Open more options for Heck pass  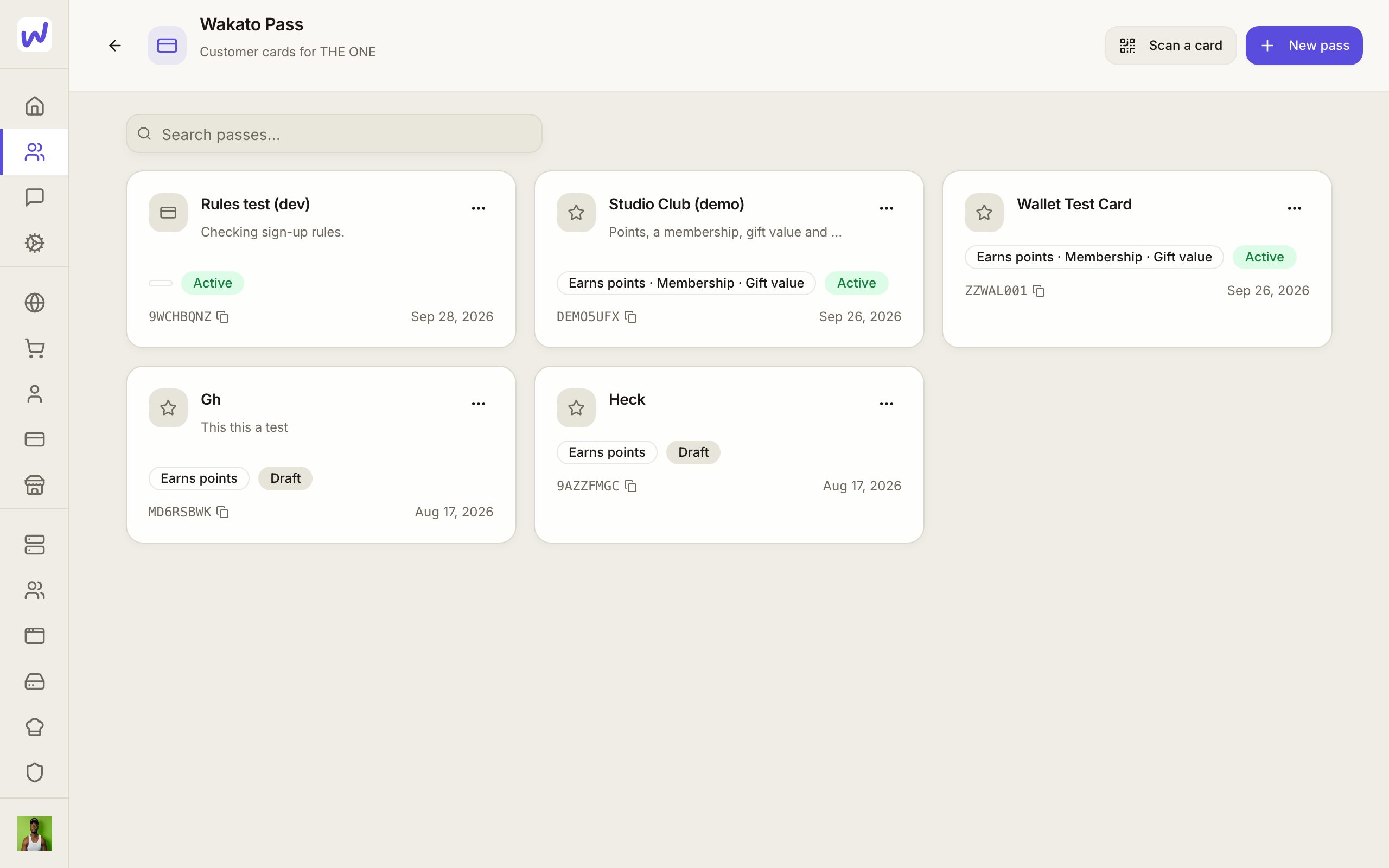886,404
